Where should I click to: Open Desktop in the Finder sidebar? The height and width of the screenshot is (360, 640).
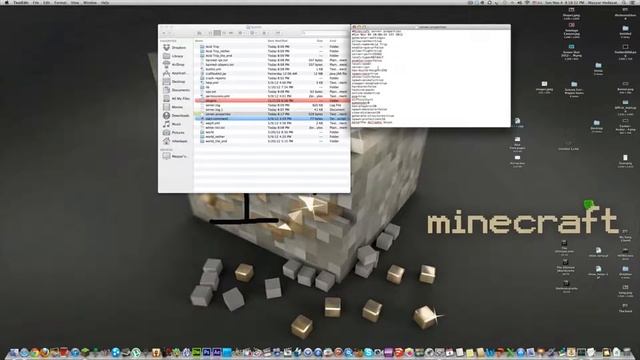pos(174,82)
